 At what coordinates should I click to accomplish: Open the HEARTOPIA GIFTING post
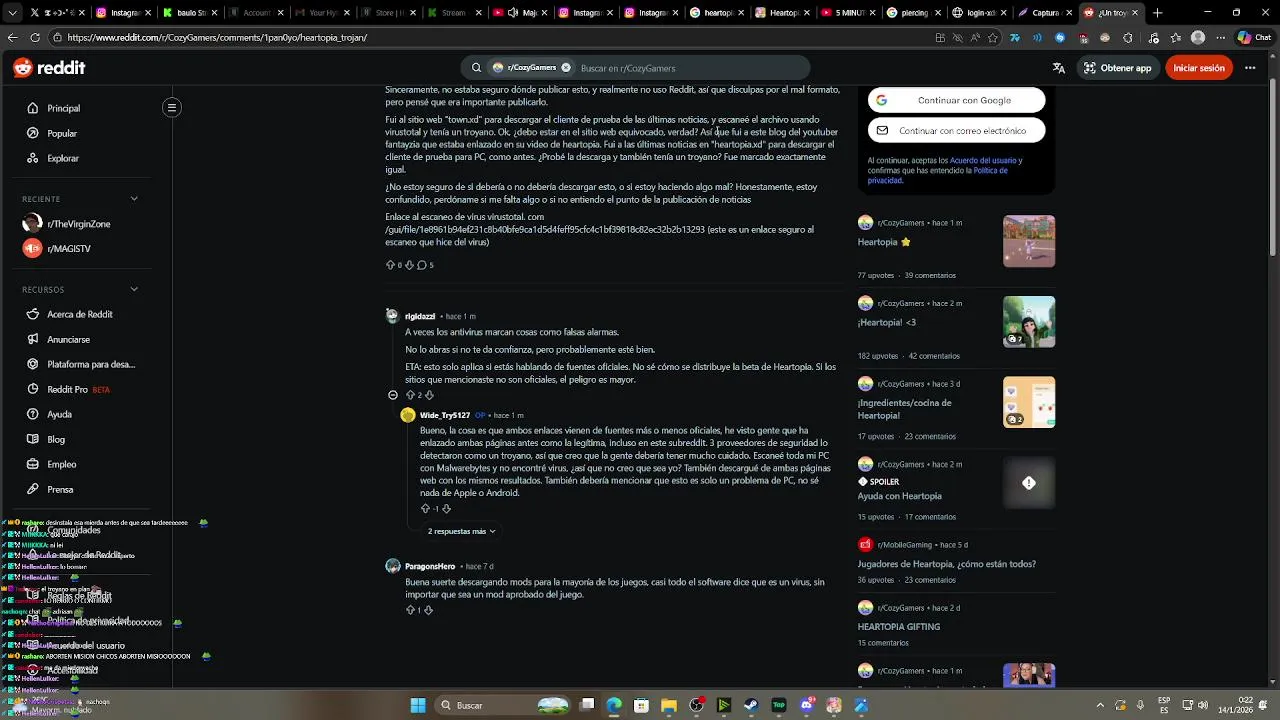point(898,627)
